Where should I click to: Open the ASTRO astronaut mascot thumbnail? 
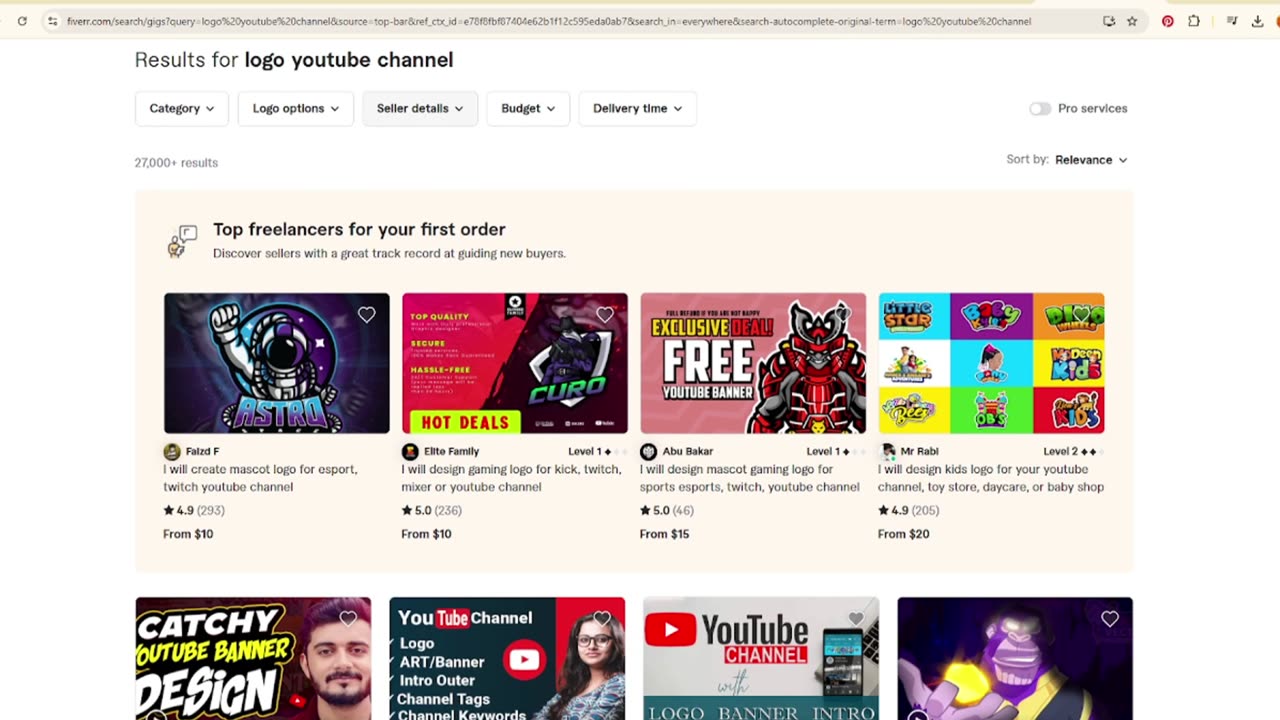pos(277,363)
